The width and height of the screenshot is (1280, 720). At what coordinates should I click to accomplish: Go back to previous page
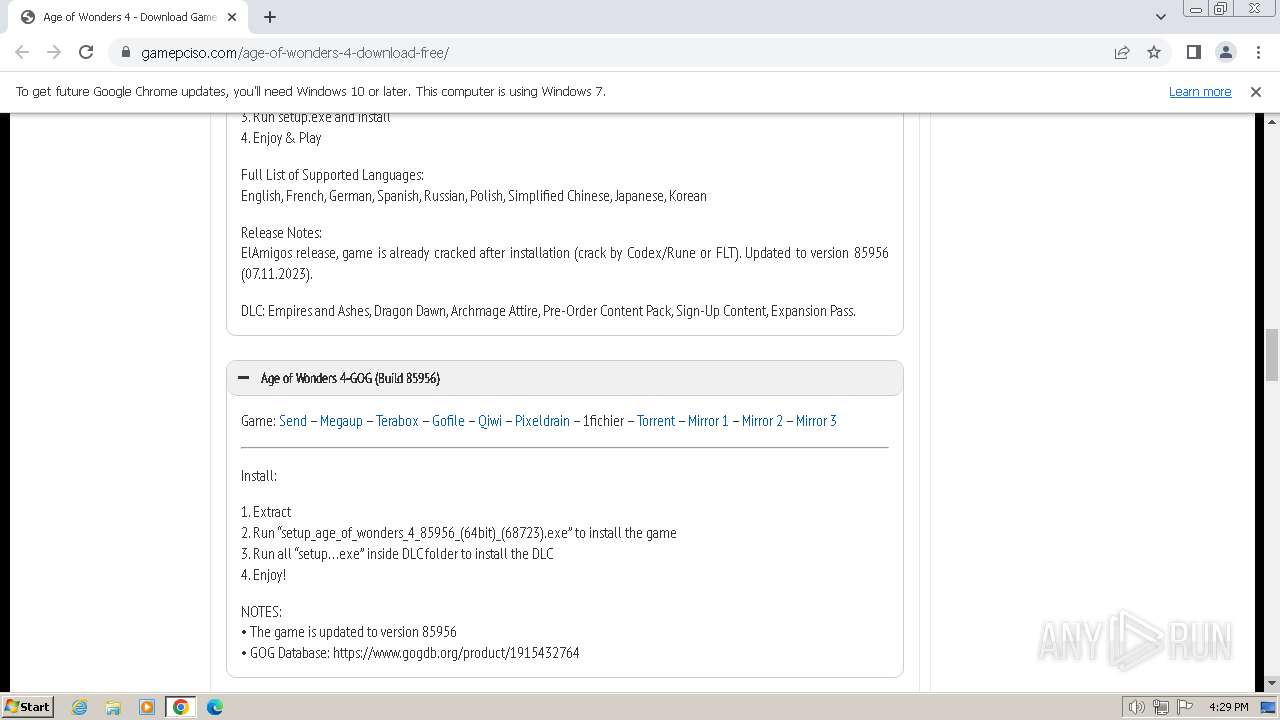click(22, 52)
